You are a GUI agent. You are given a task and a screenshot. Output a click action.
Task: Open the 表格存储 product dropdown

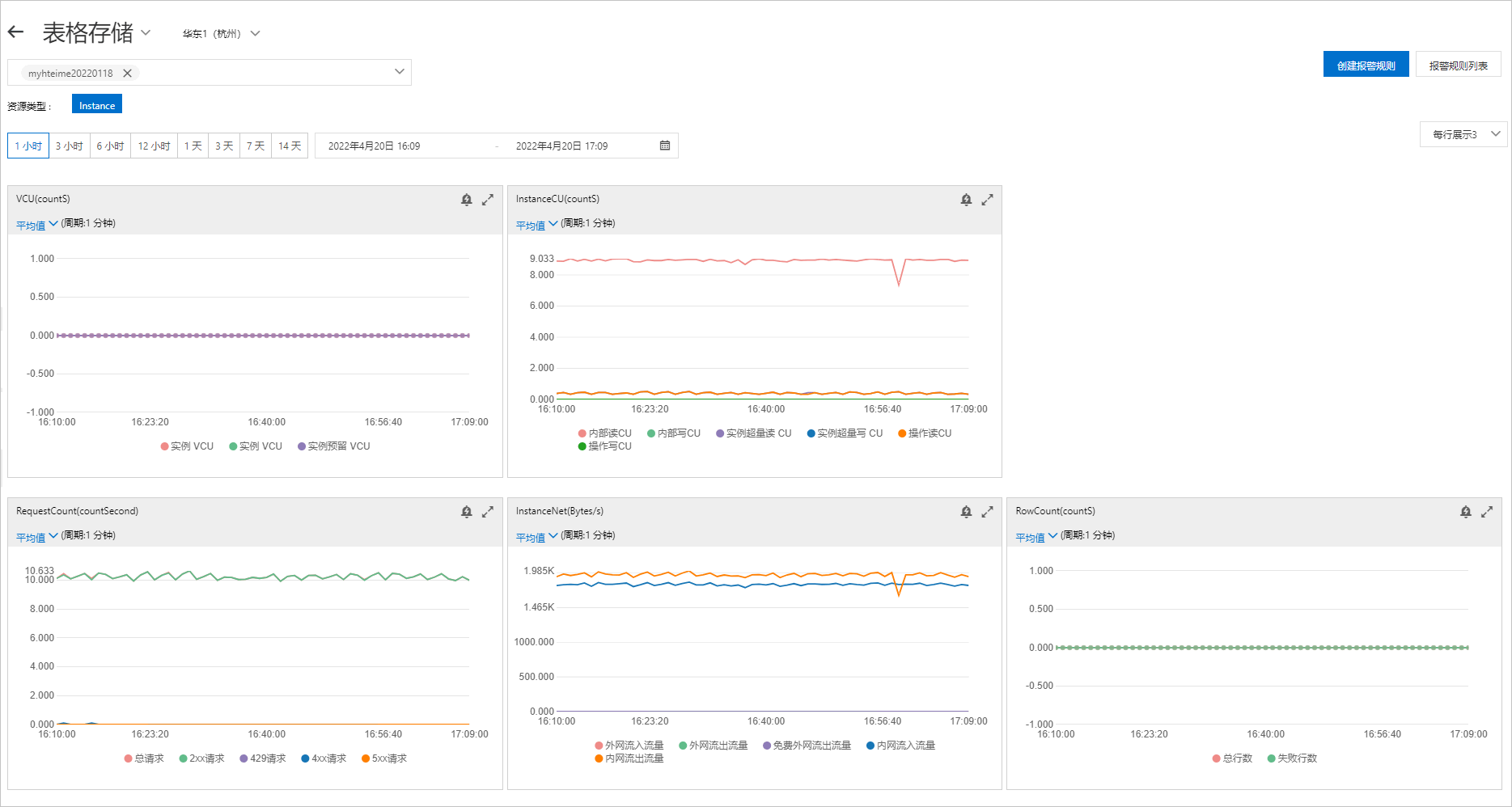pyautogui.click(x=146, y=32)
